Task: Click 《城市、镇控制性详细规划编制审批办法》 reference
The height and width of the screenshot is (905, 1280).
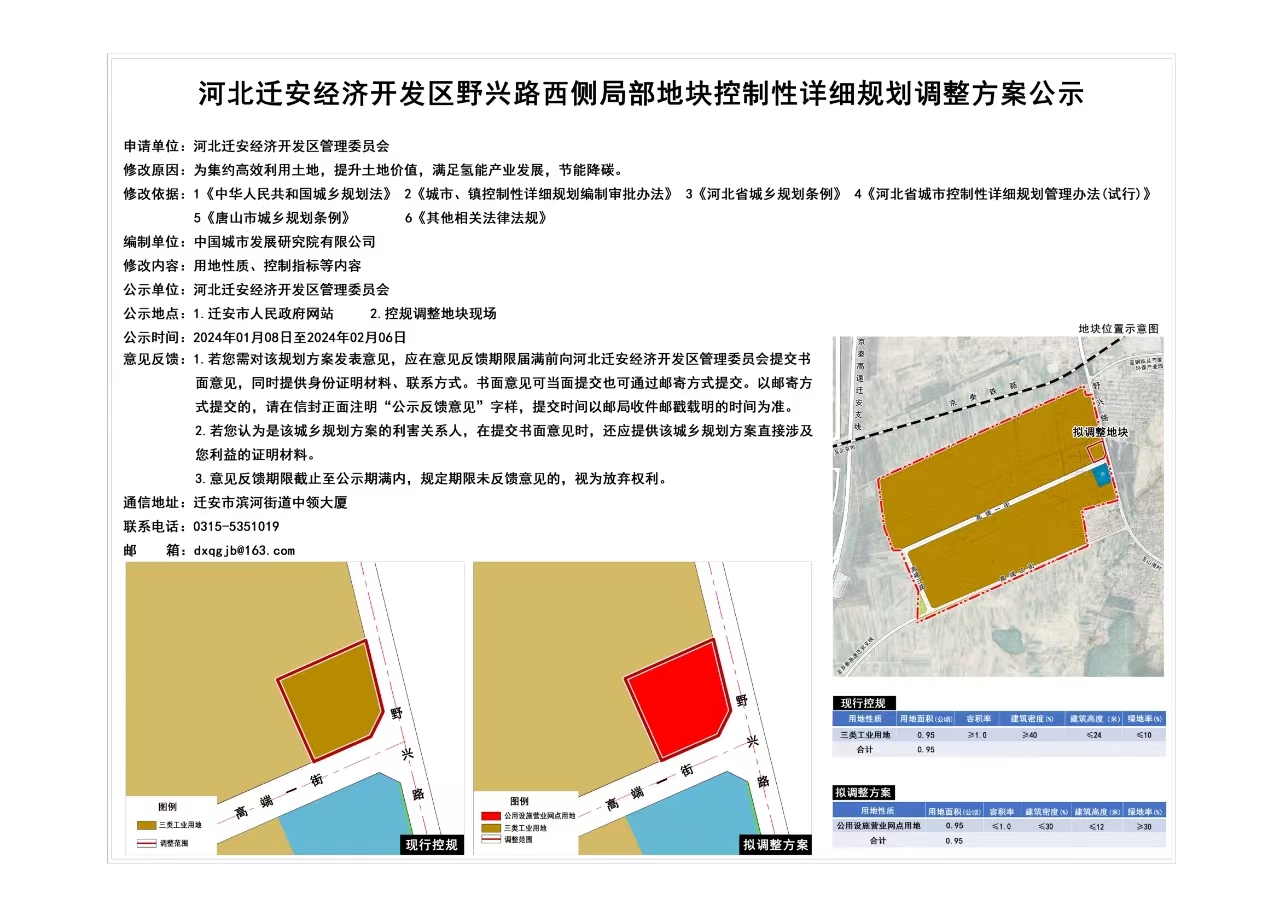Action: click(544, 193)
